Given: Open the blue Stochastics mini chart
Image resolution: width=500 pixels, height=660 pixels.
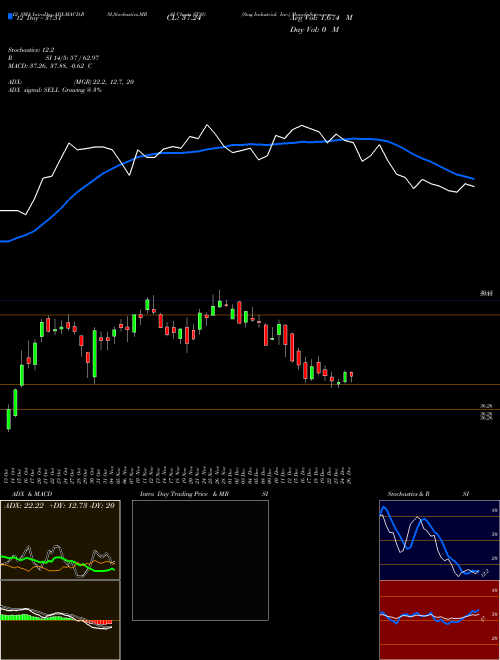Looking at the screenshot, I should (x=439, y=540).
